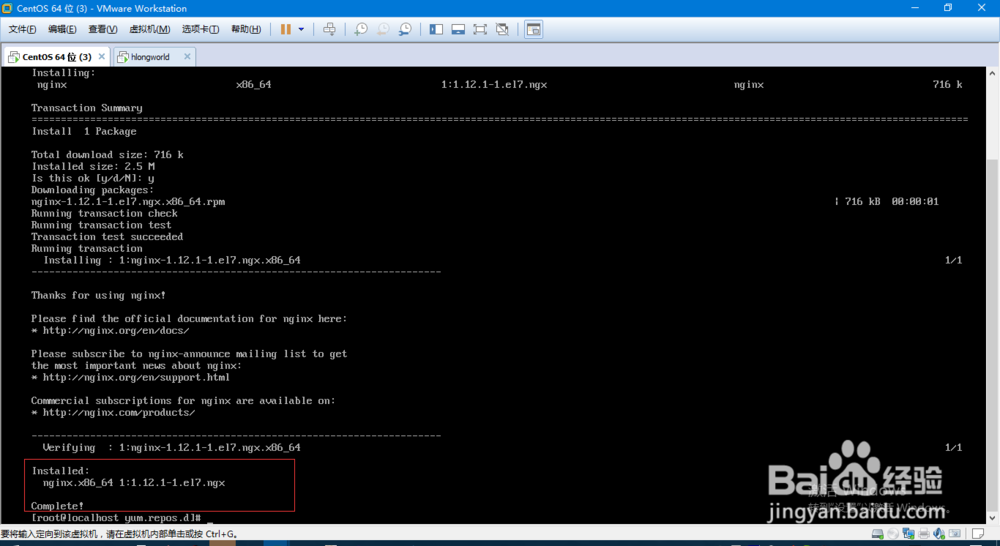Click the http://nginx.org/en/support.html text
Image resolution: width=1000 pixels, height=546 pixels.
click(x=136, y=377)
